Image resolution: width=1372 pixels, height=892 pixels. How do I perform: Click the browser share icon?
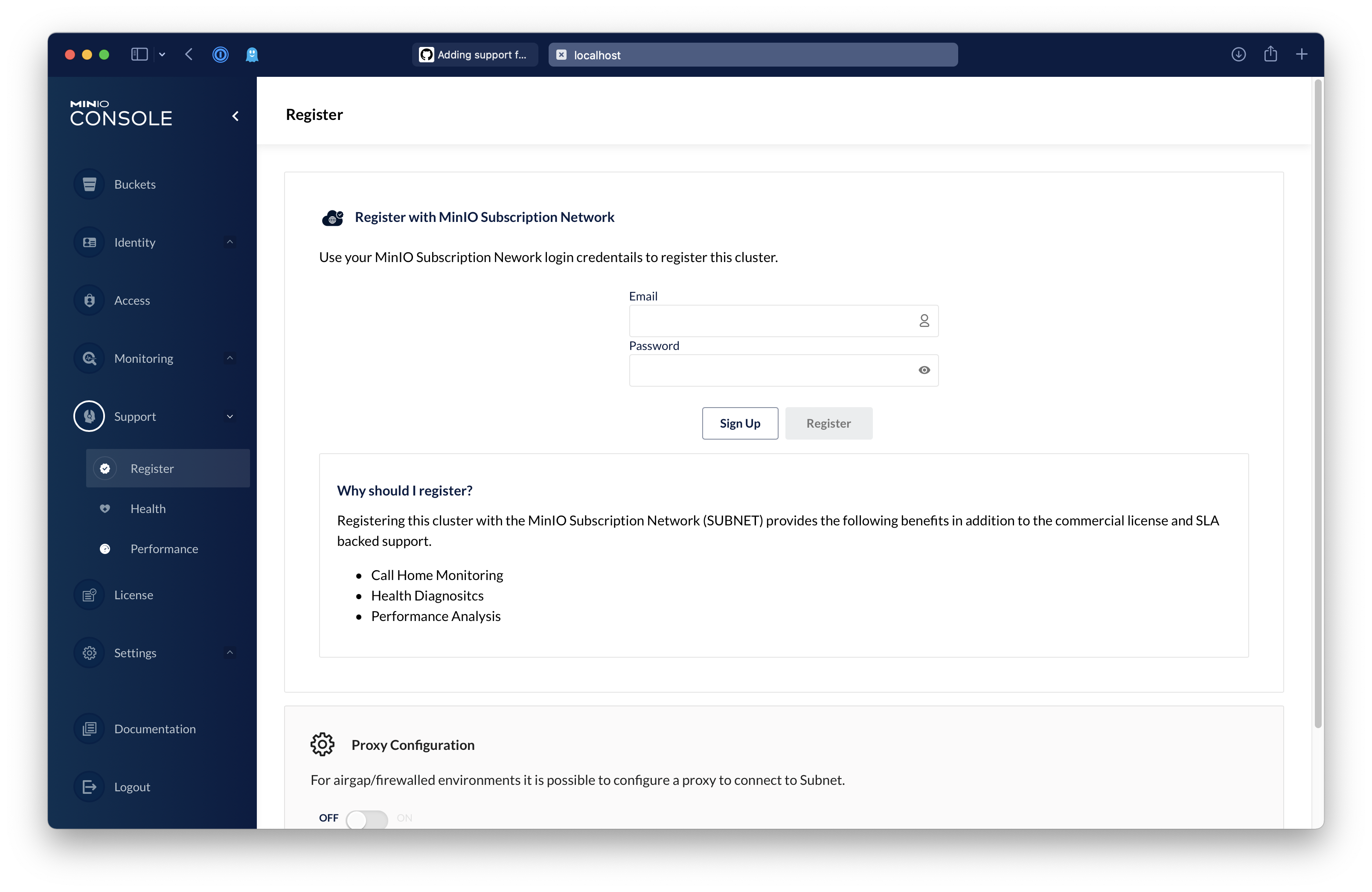[1270, 54]
